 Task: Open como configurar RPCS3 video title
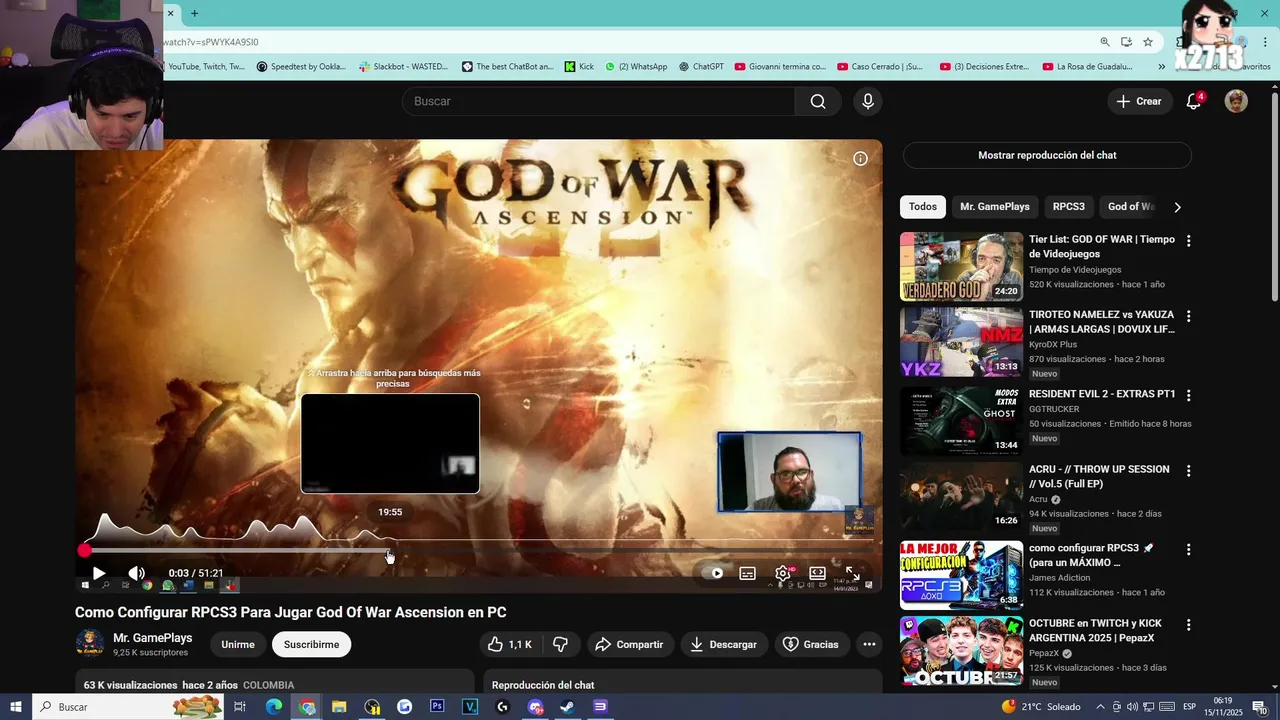[1091, 555]
